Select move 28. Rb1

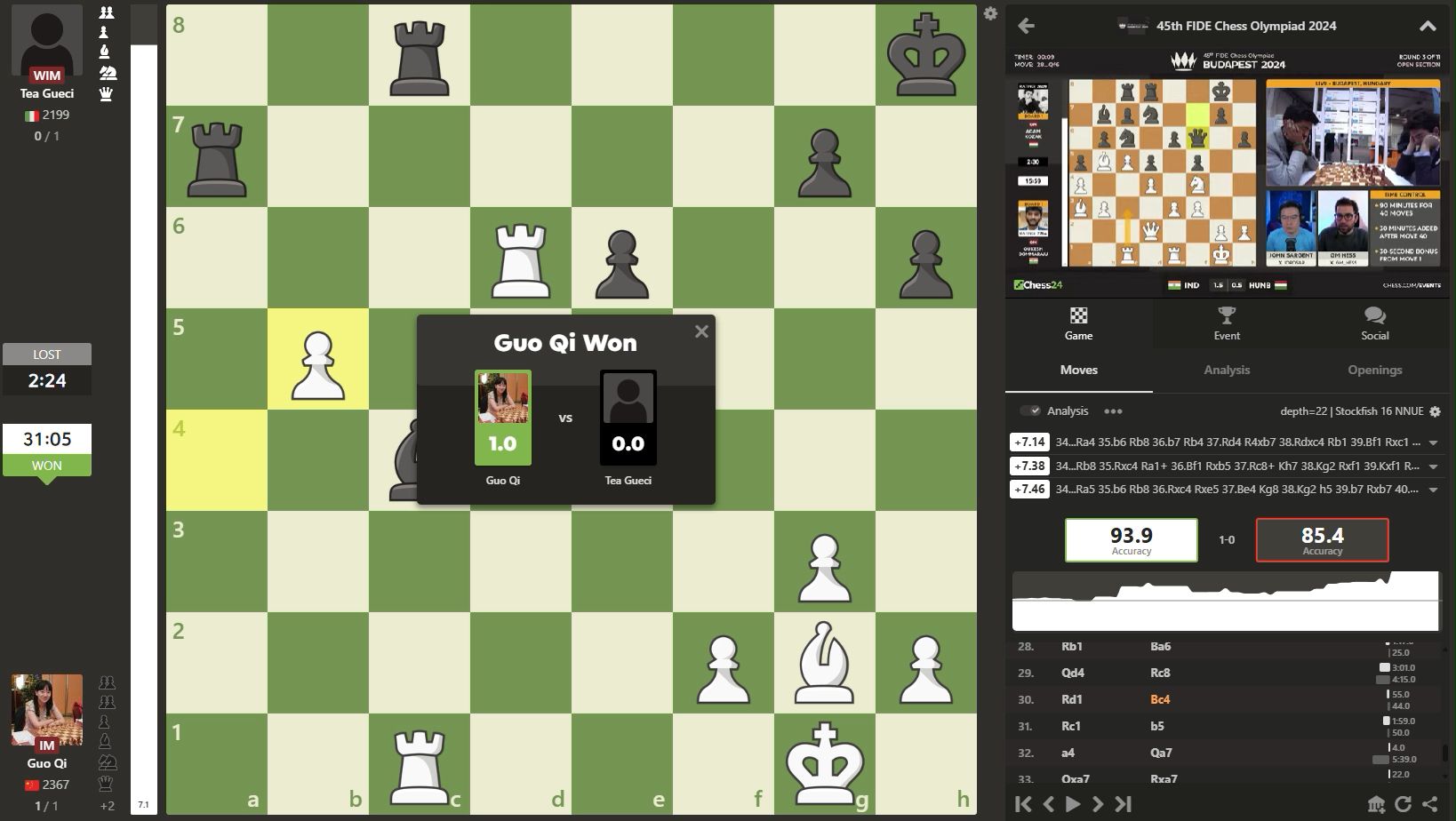tap(1071, 647)
